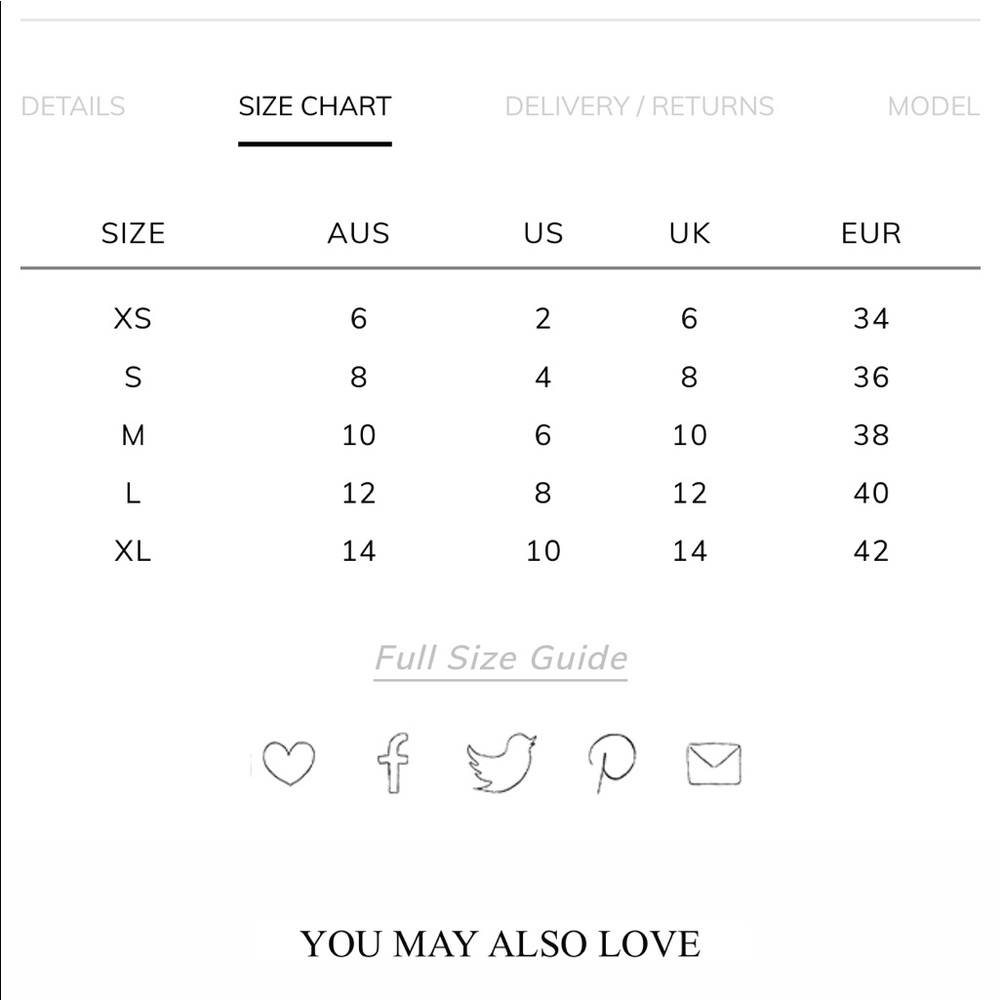Screen dimensions: 1000x1000
Task: Click the AUS column header
Action: (358, 233)
